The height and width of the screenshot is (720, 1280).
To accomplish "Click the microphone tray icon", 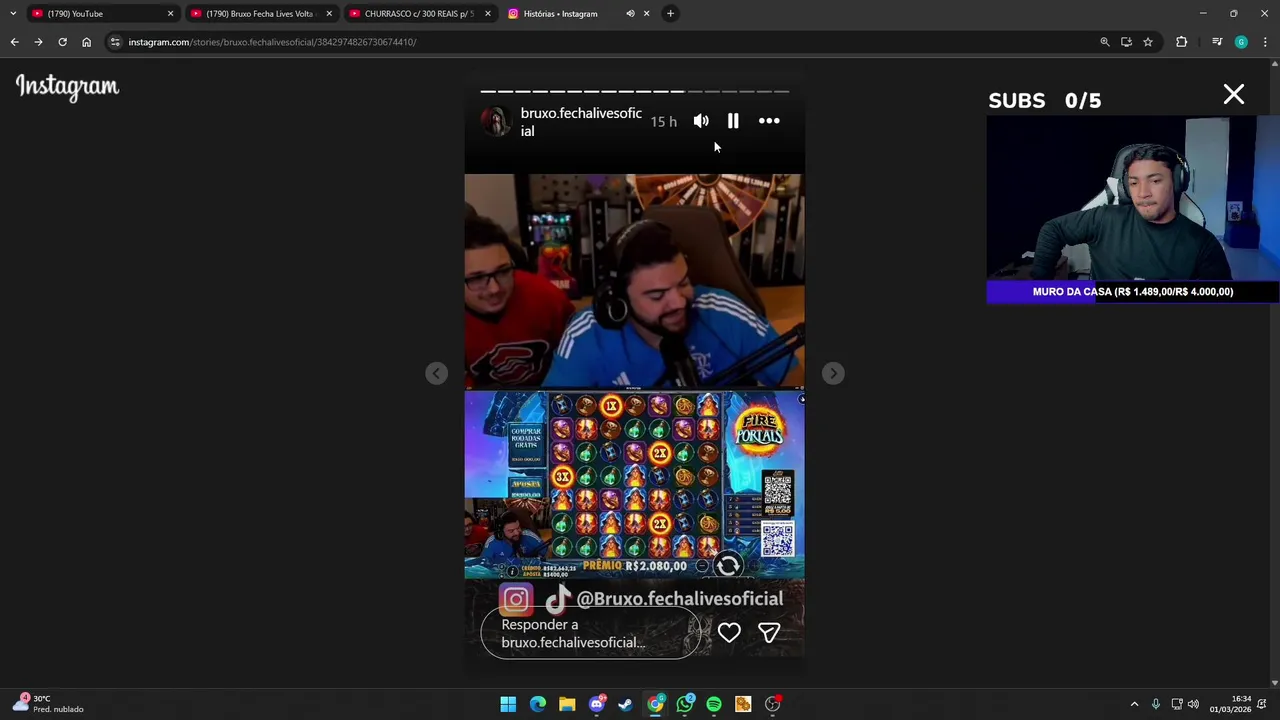I will point(1156,704).
